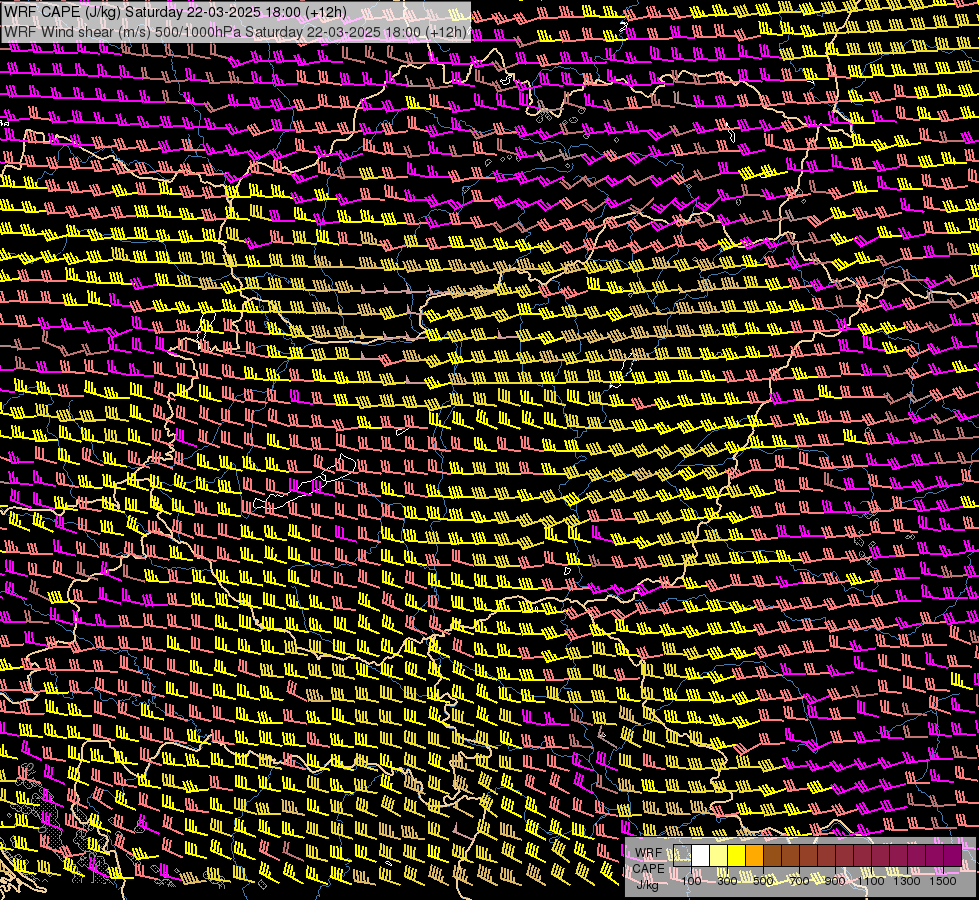
Task: Click the legend label "900"
Action: (x=835, y=881)
